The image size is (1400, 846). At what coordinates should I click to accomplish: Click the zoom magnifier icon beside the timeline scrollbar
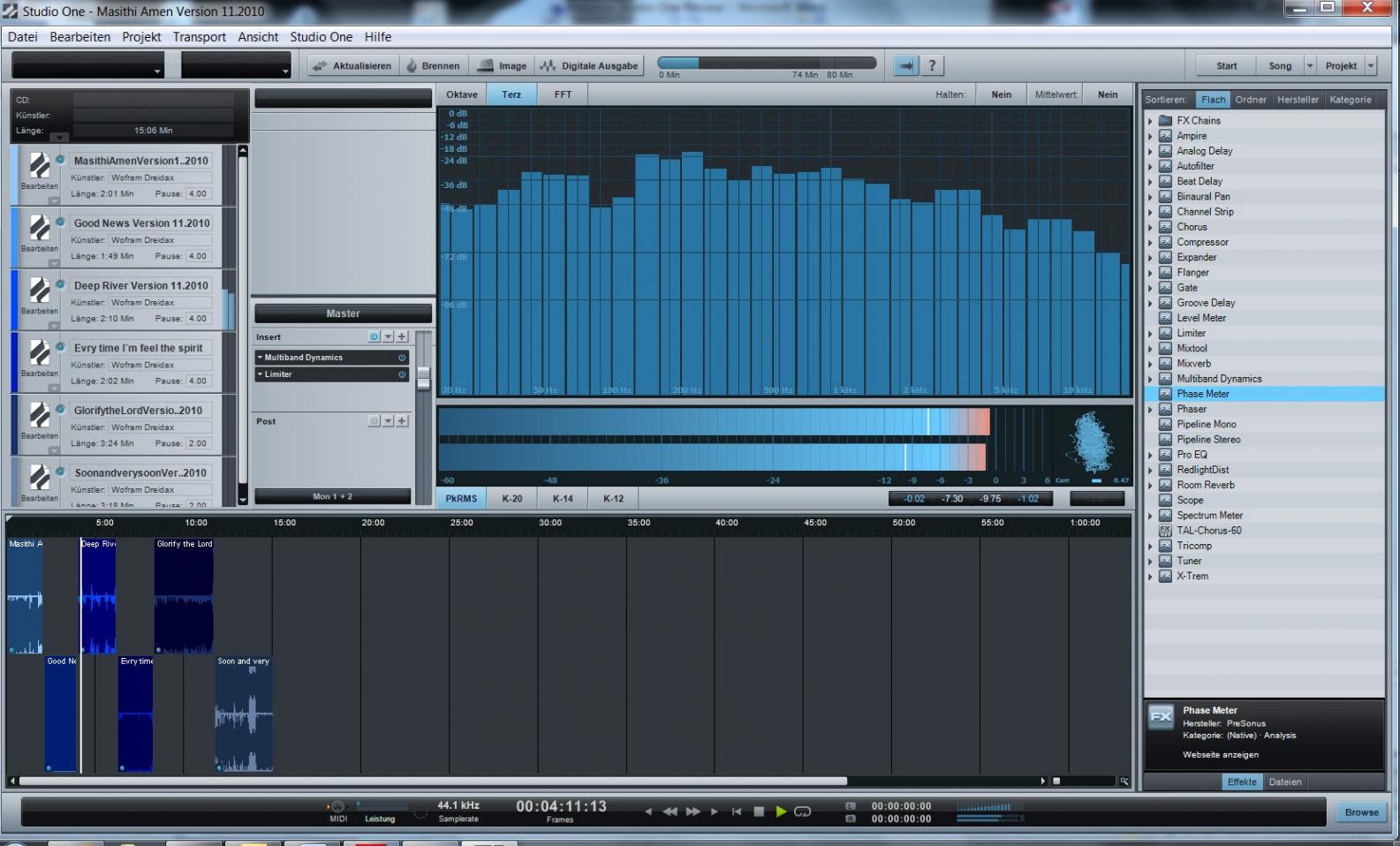pos(1124,782)
